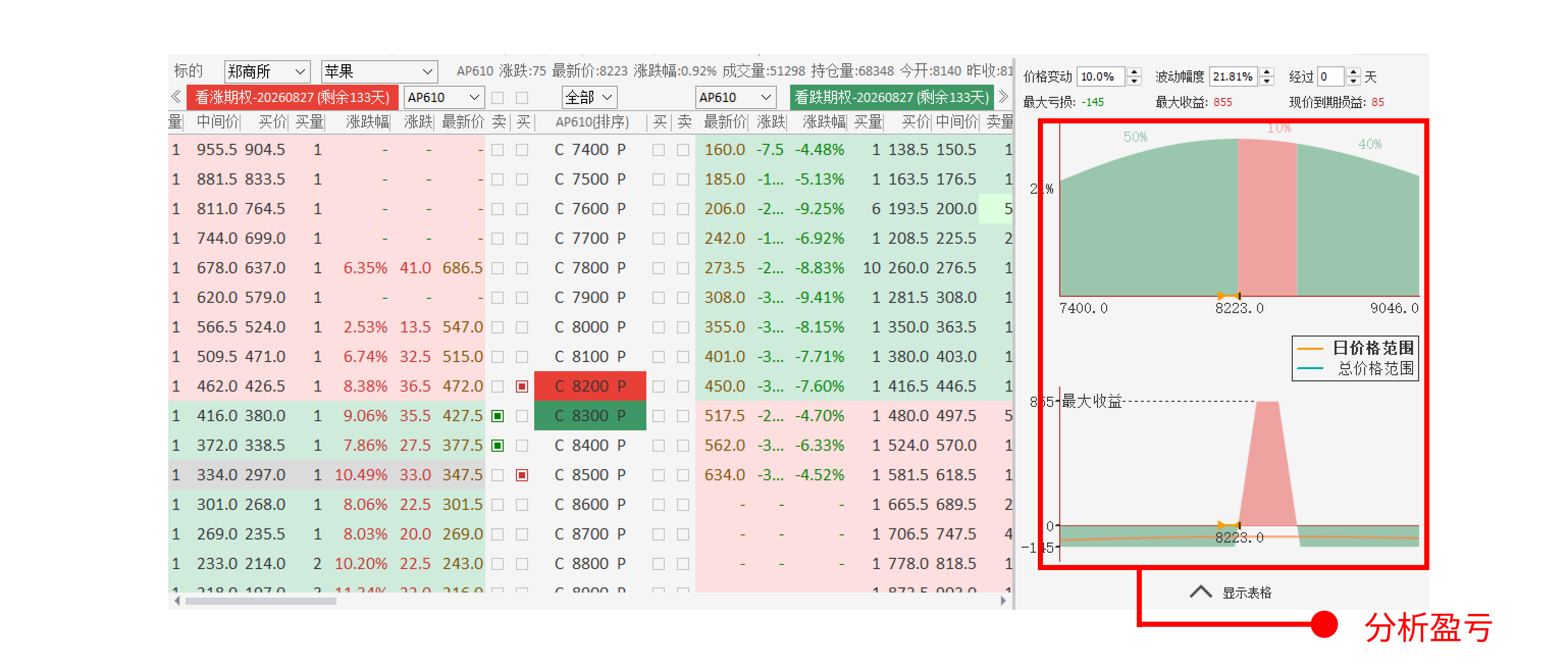Uncheck the call sell box for strike 8300
This screenshot has height=670, width=1568.
pyautogui.click(x=498, y=416)
